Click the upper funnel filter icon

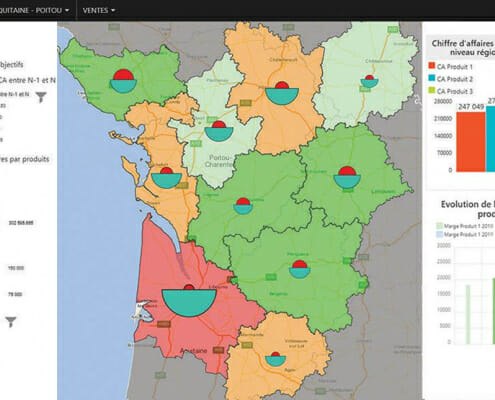tap(41, 97)
